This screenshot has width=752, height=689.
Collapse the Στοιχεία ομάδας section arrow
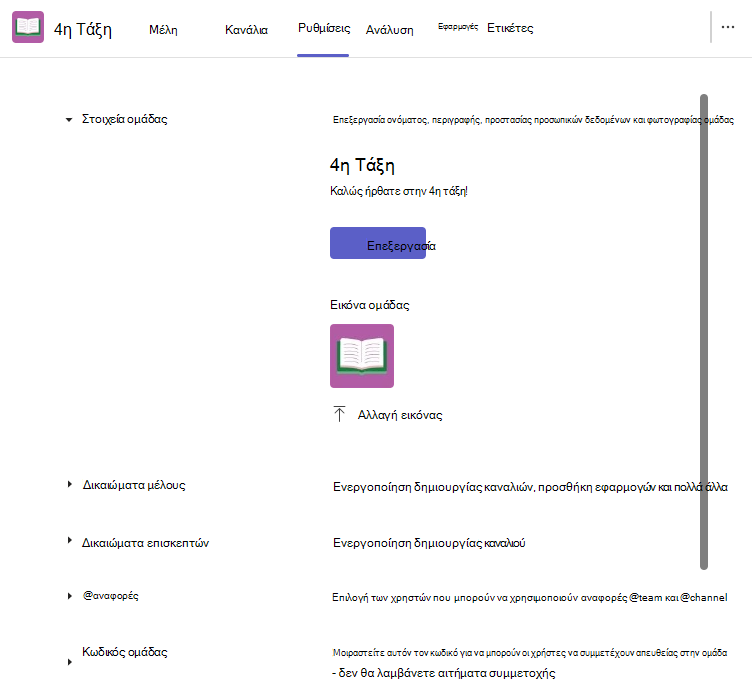(x=69, y=119)
